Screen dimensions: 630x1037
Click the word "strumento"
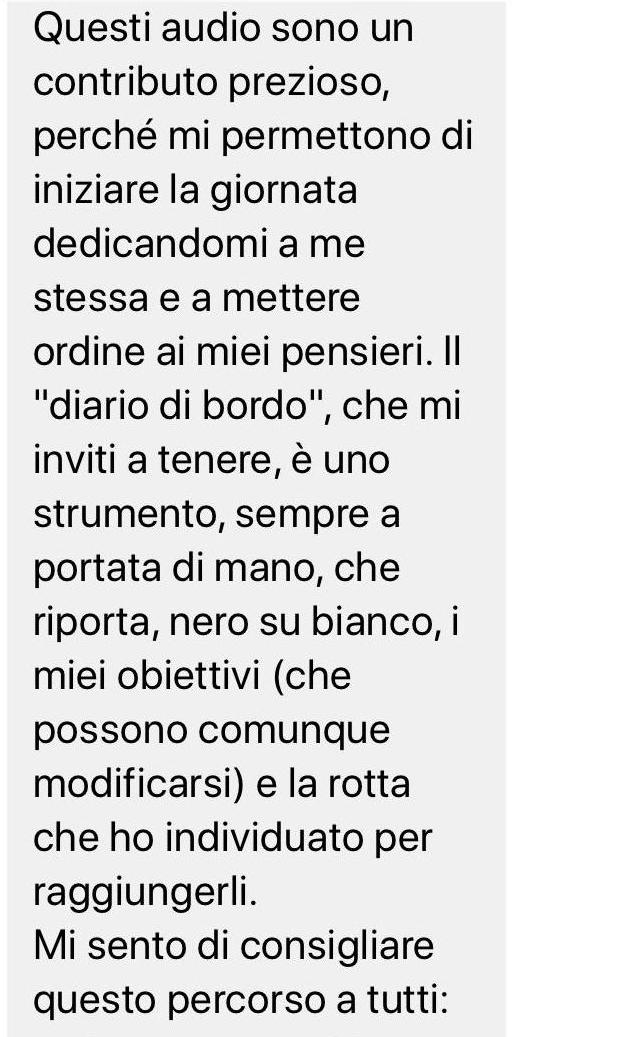pyautogui.click(x=124, y=515)
